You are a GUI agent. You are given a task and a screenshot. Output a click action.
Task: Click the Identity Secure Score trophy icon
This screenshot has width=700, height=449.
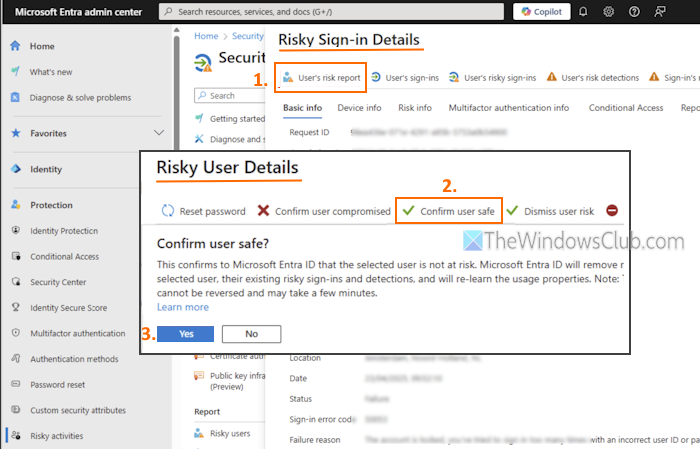click(16, 307)
